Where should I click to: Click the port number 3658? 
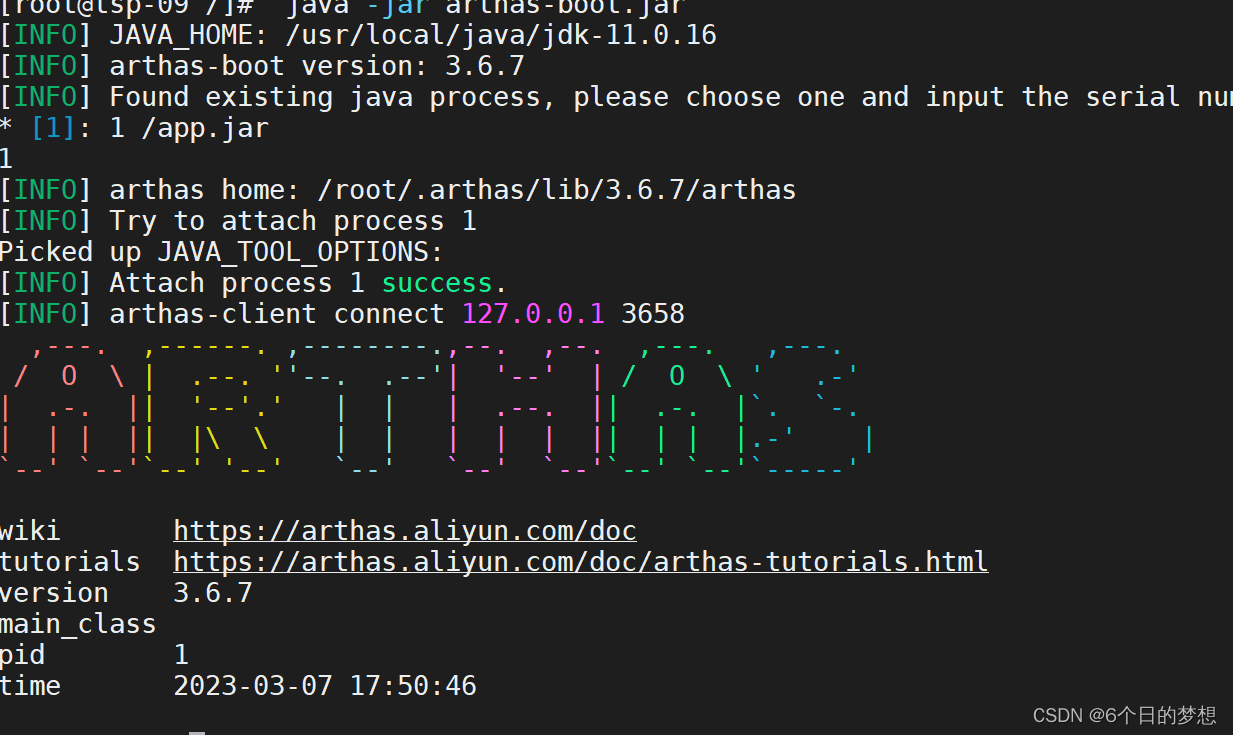[653, 315]
